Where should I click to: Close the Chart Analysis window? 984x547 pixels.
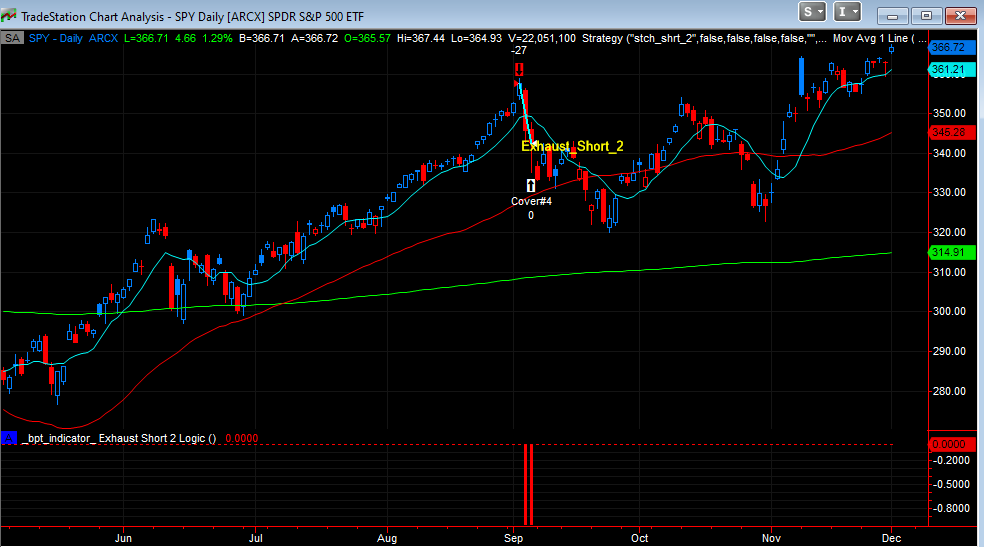click(x=960, y=15)
